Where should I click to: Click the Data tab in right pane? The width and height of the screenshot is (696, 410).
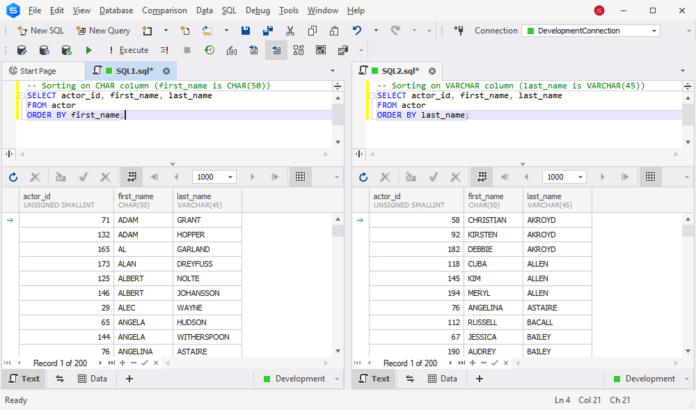pyautogui.click(x=443, y=378)
